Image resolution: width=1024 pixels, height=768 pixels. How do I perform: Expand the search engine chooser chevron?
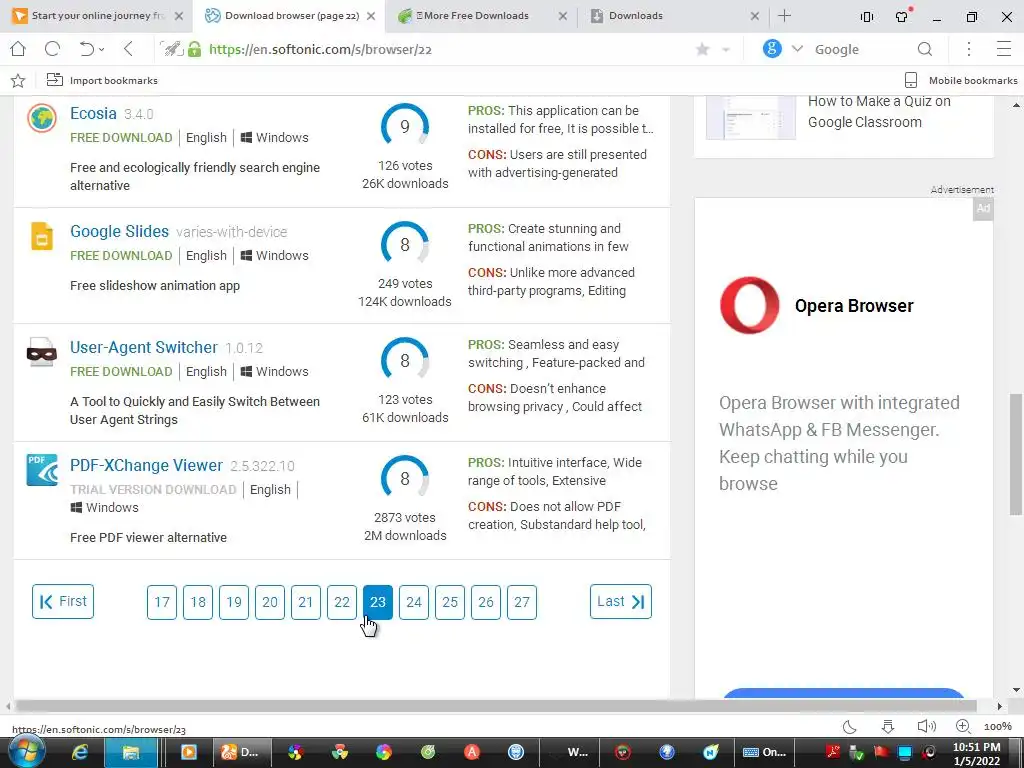(x=797, y=49)
